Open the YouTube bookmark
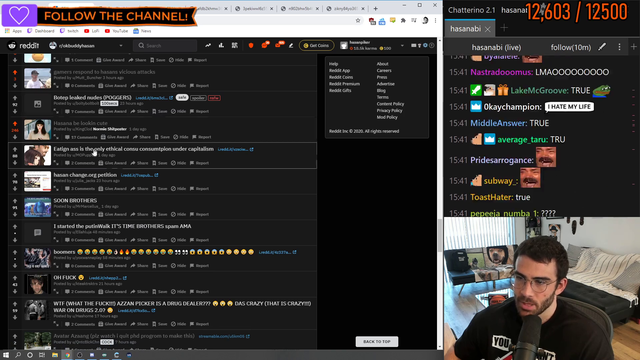This screenshot has width=640, height=360. click(x=116, y=31)
